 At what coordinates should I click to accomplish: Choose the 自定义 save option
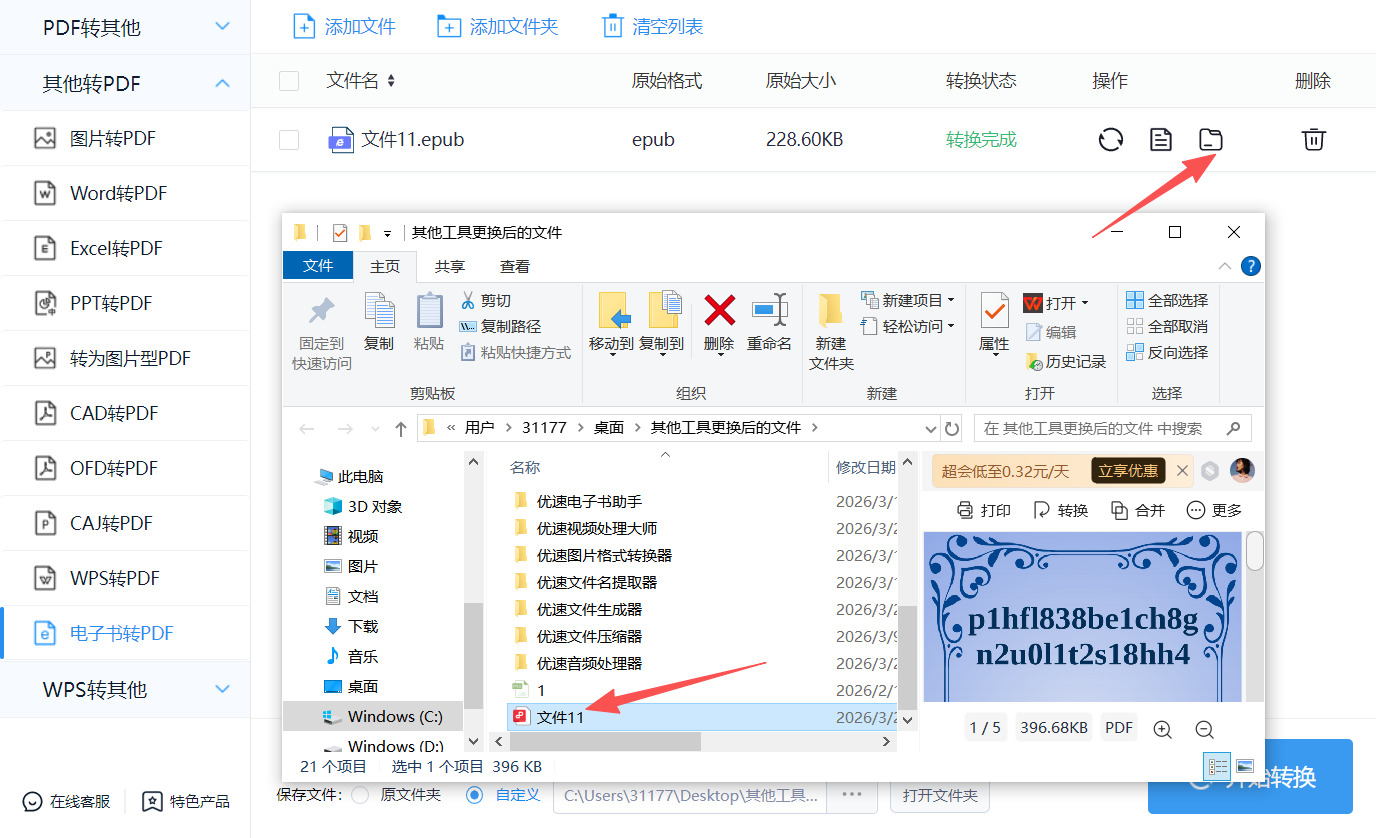(476, 795)
